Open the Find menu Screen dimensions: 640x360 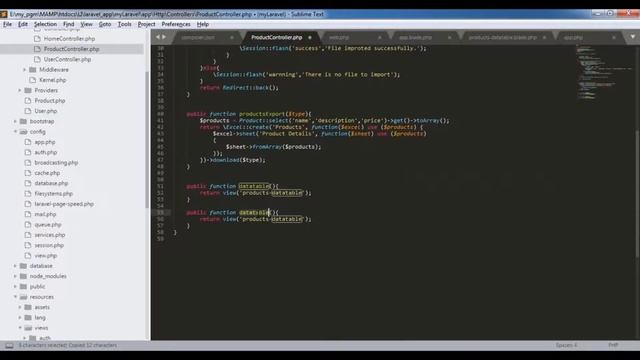click(x=69, y=24)
